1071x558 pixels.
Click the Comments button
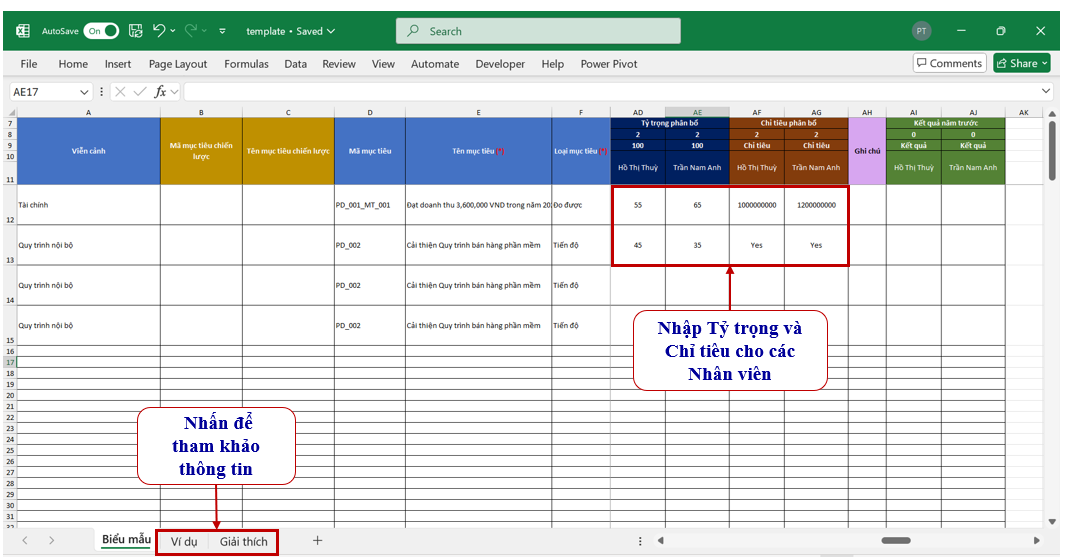(949, 63)
